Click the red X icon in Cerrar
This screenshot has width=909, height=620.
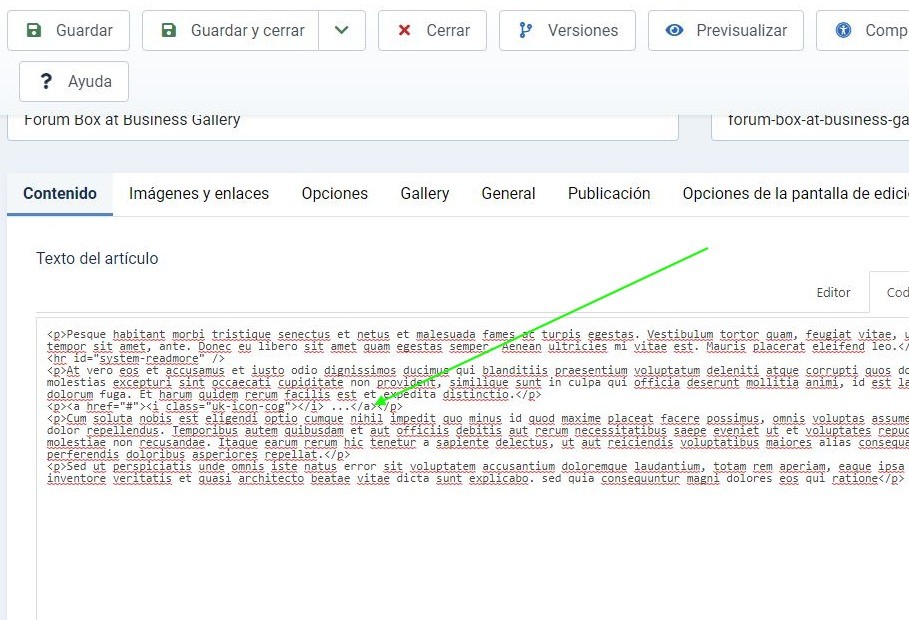point(405,30)
